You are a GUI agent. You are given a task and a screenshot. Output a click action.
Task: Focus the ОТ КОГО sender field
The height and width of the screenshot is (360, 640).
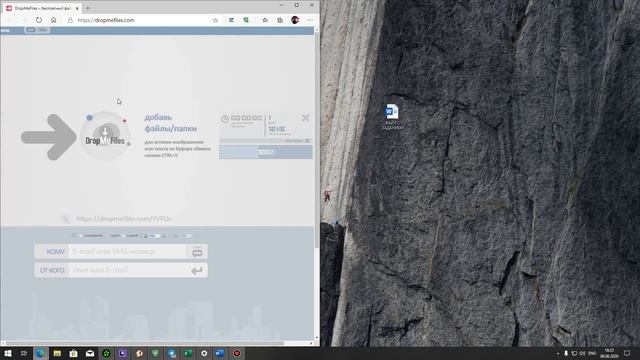click(127, 270)
